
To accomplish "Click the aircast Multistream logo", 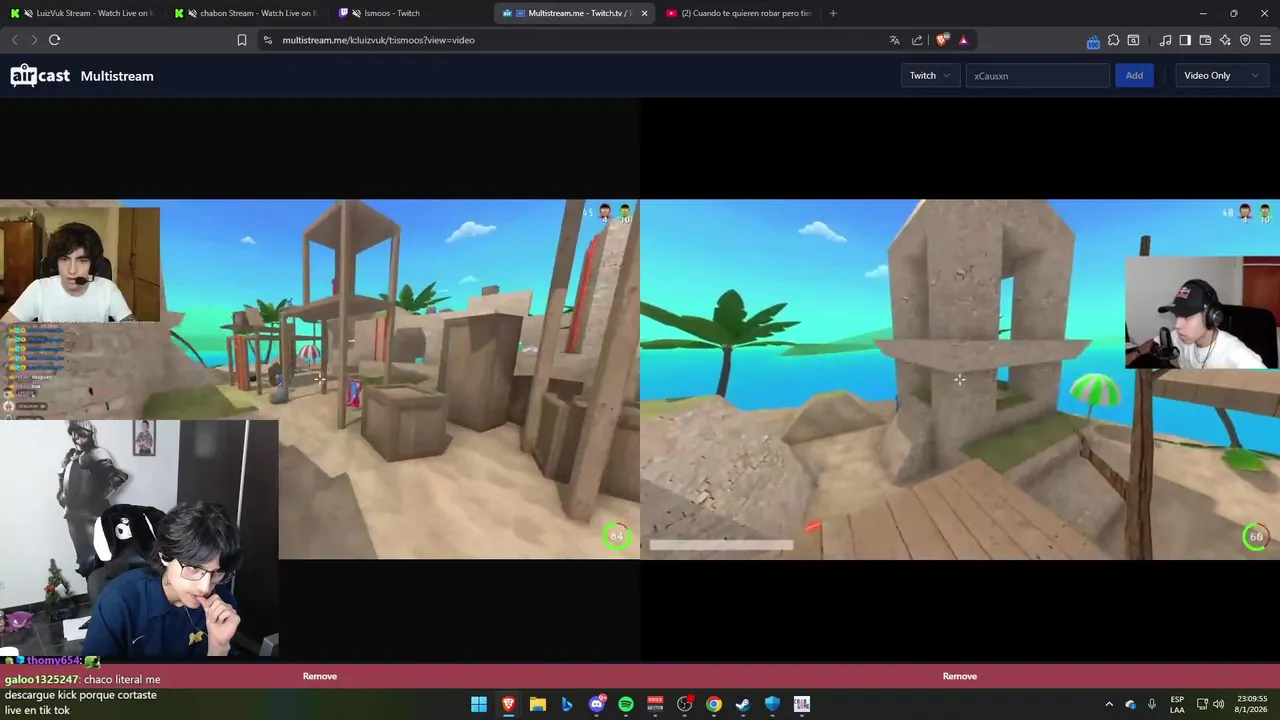I will [40, 76].
